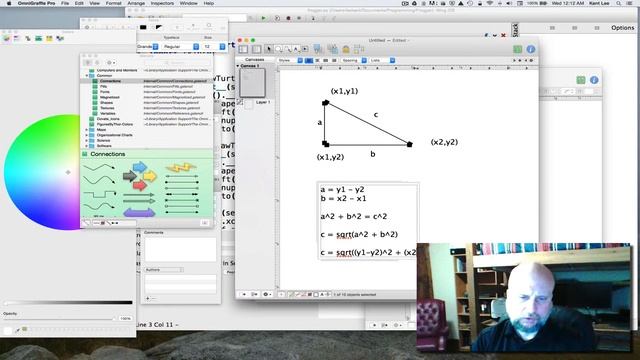Viewport: 640px width, 360px height.
Task: Click the purple double-headed arrow stencil
Action: pyautogui.click(x=139, y=213)
